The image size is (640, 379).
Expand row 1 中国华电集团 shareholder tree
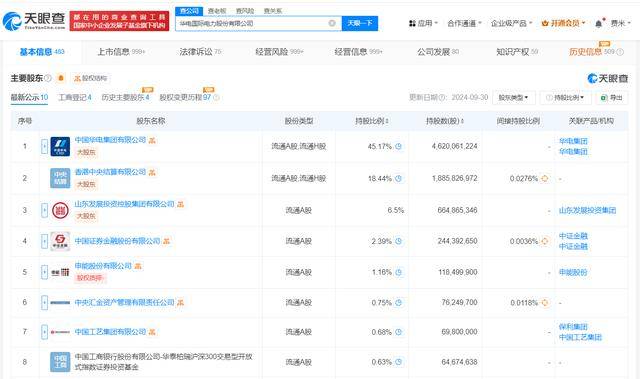pyautogui.click(x=44, y=146)
